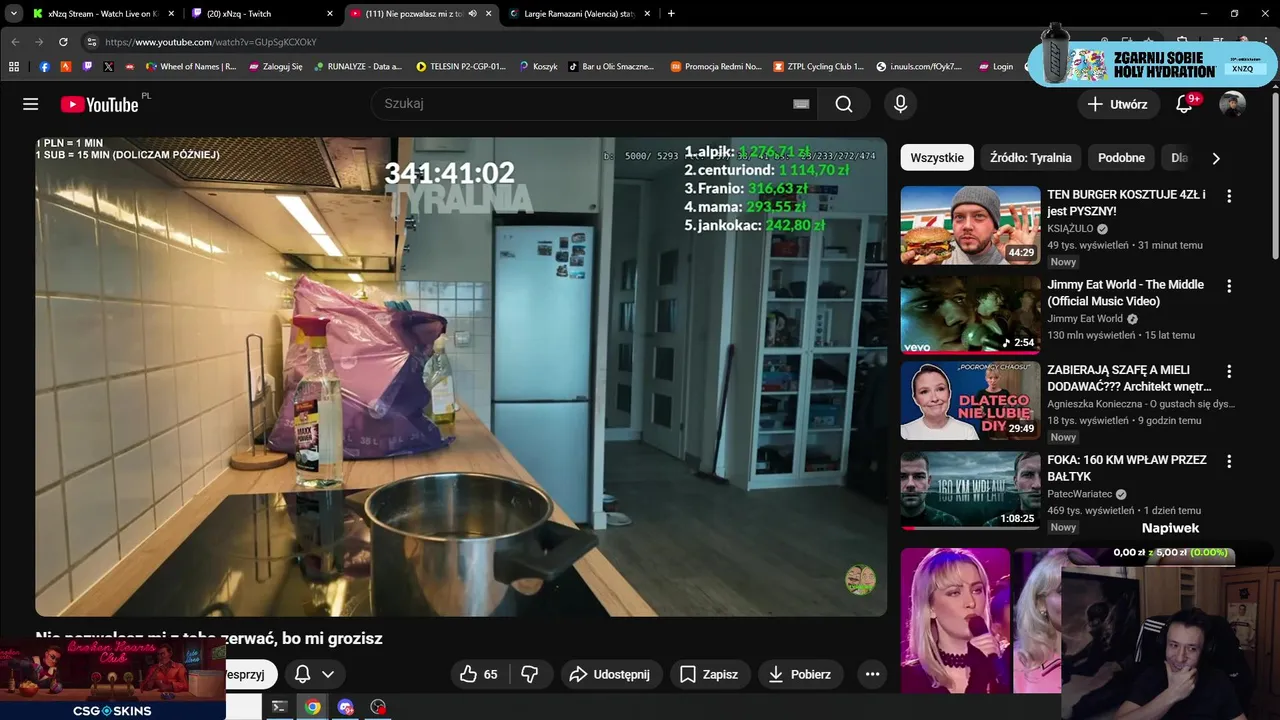Click the Pobierz download button

click(x=800, y=674)
